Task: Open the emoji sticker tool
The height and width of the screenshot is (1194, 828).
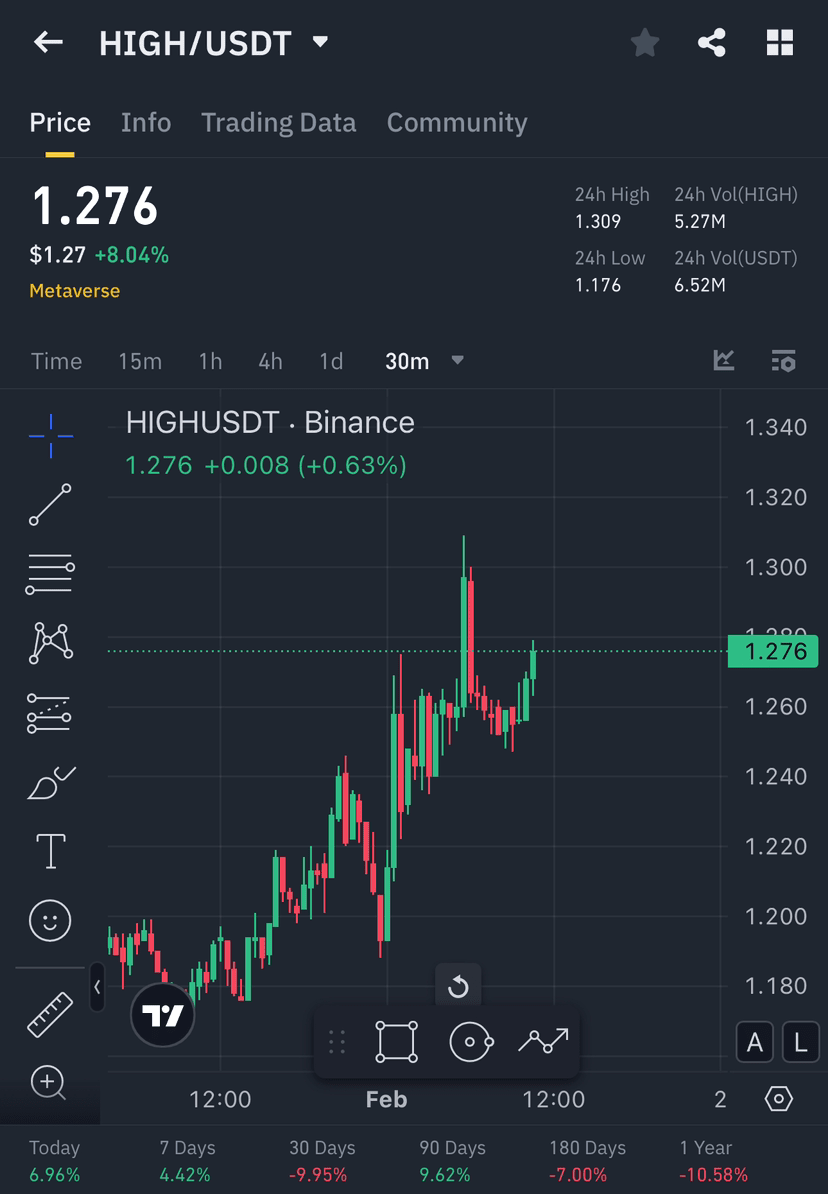Action: click(50, 921)
